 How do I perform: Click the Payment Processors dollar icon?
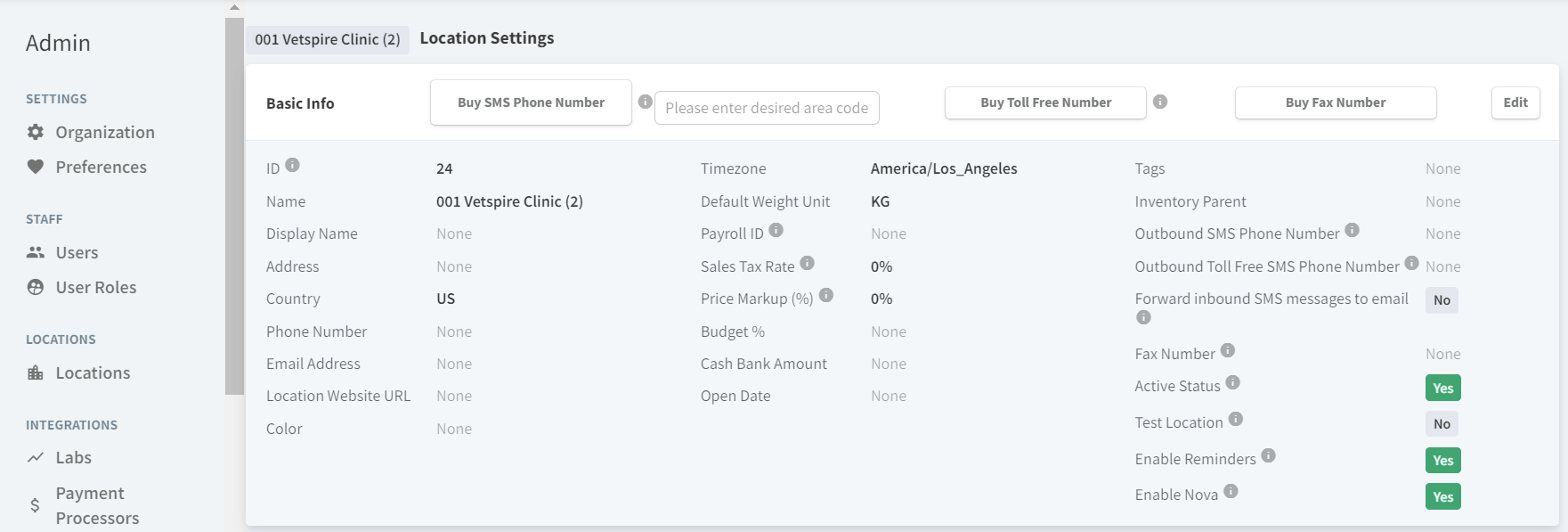pos(35,505)
